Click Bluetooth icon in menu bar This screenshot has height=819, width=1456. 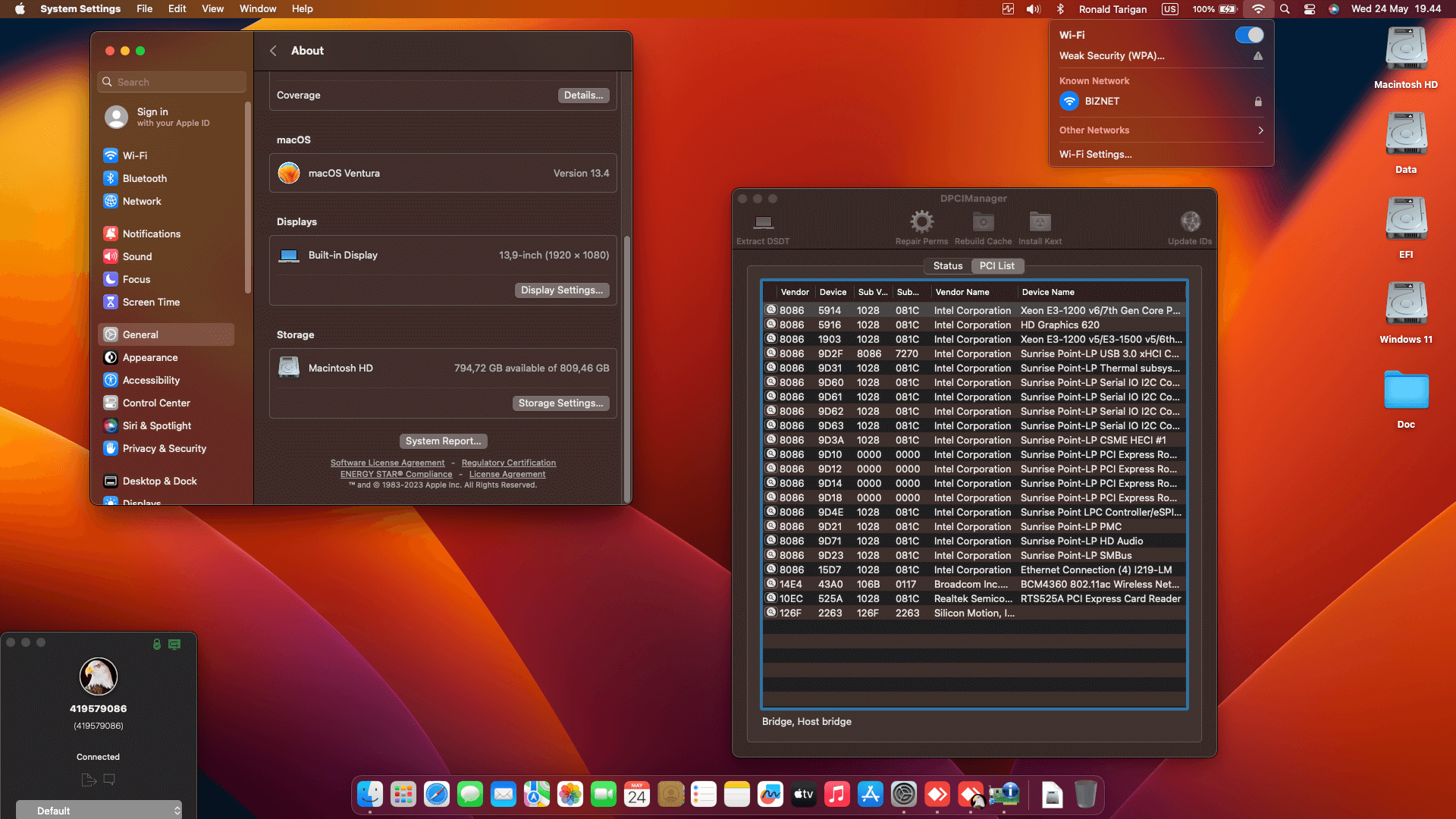(1060, 9)
